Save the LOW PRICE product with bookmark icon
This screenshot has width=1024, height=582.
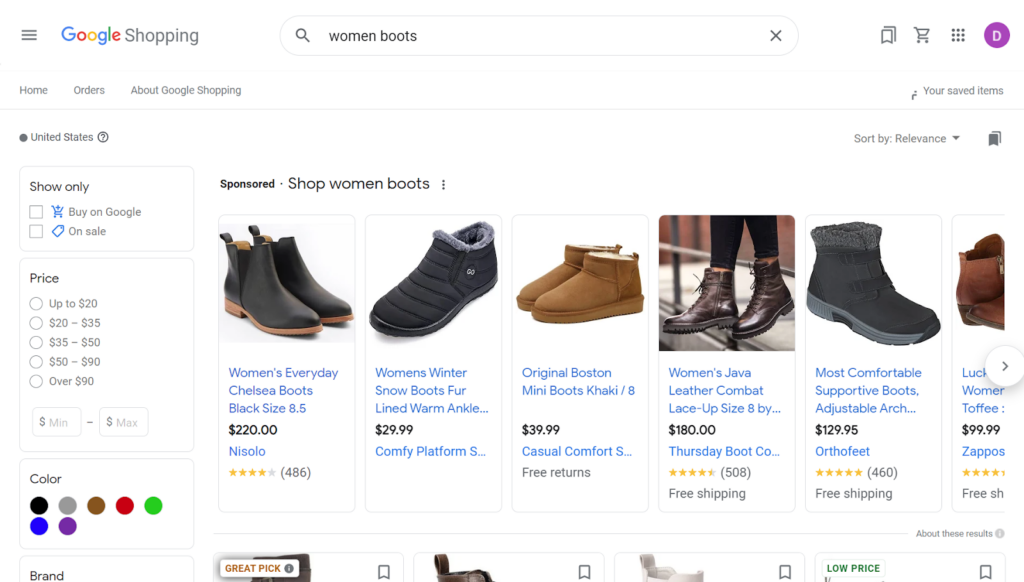click(985, 572)
